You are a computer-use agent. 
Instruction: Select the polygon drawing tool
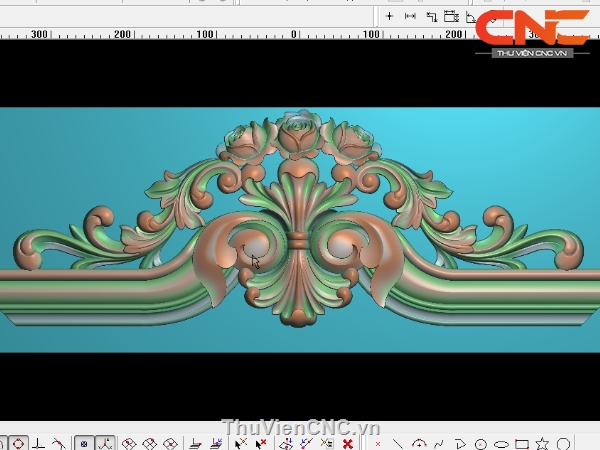(x=460, y=443)
